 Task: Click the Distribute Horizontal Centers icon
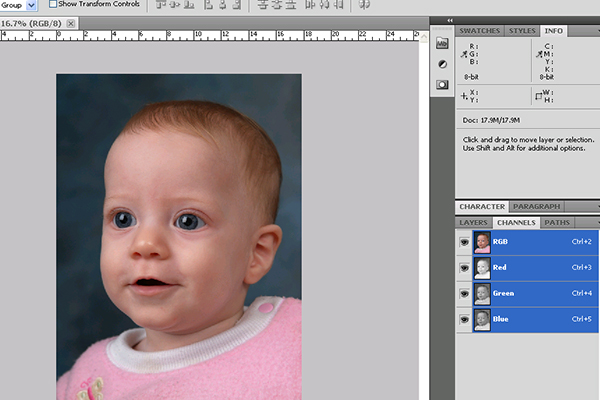tap(324, 5)
